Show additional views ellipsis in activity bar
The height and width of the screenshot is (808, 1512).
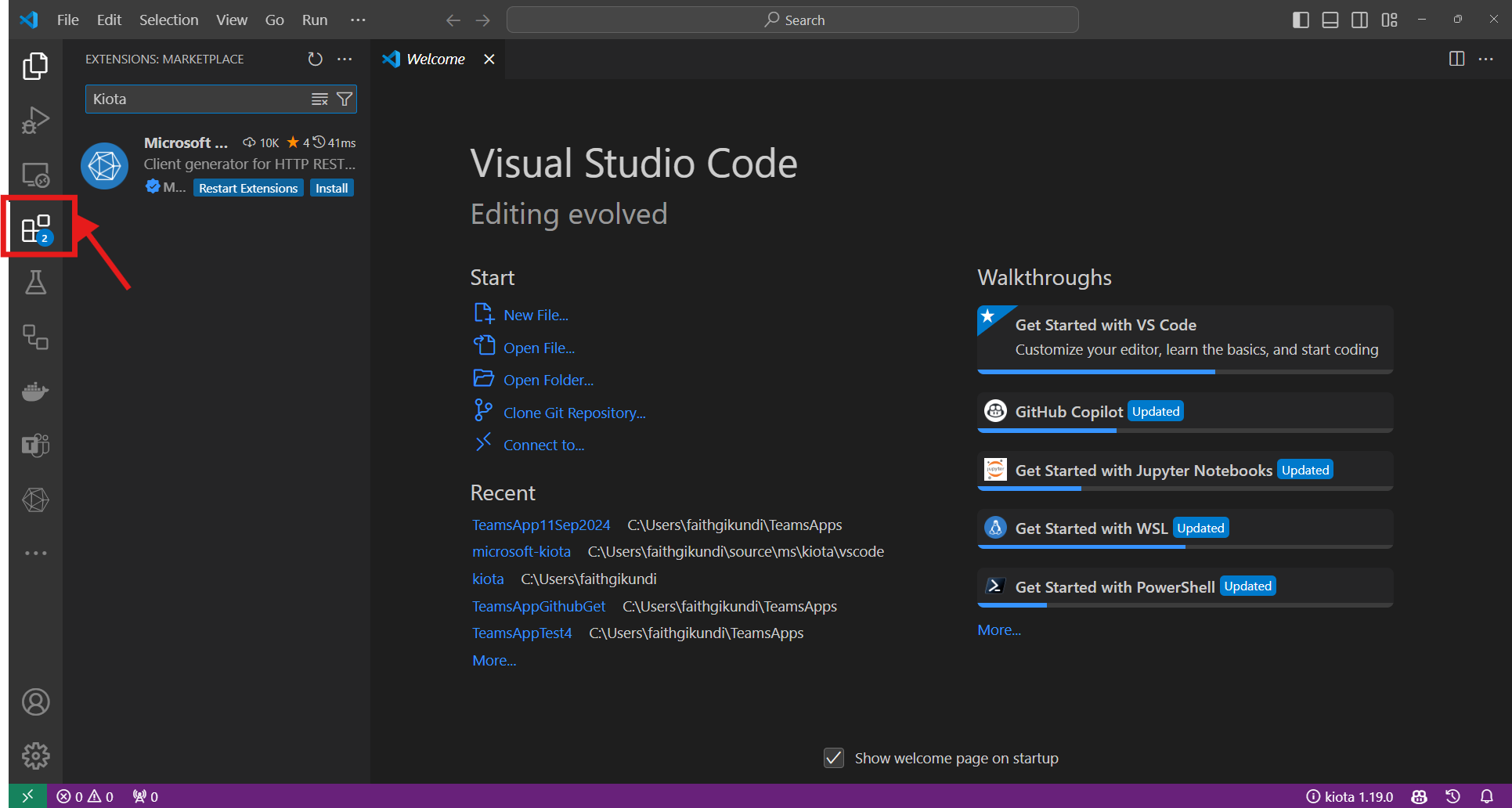pos(35,554)
